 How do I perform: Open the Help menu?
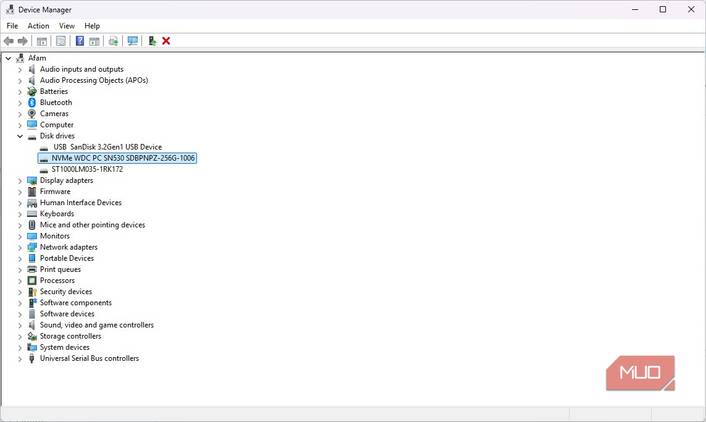point(92,26)
